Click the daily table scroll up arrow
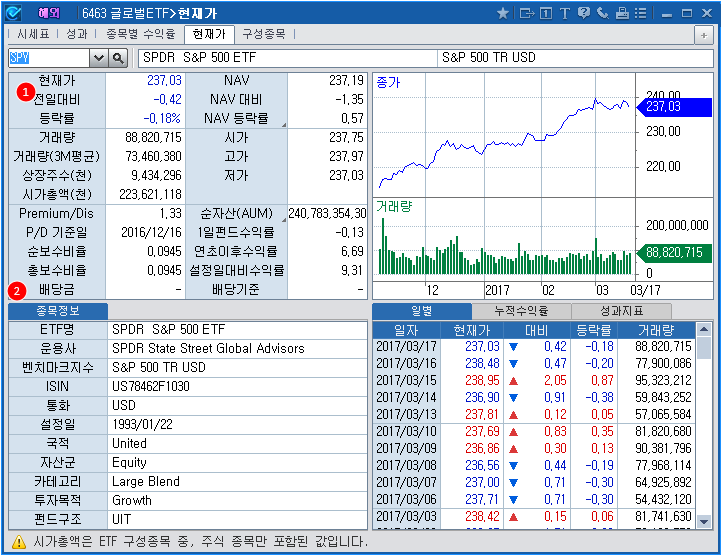 click(704, 329)
